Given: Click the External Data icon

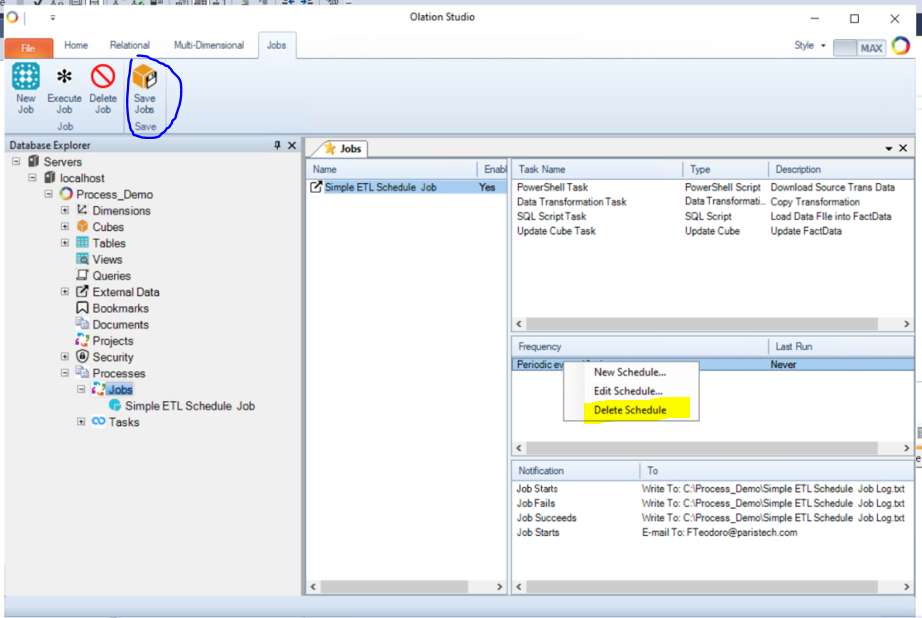Looking at the screenshot, I should (x=82, y=292).
